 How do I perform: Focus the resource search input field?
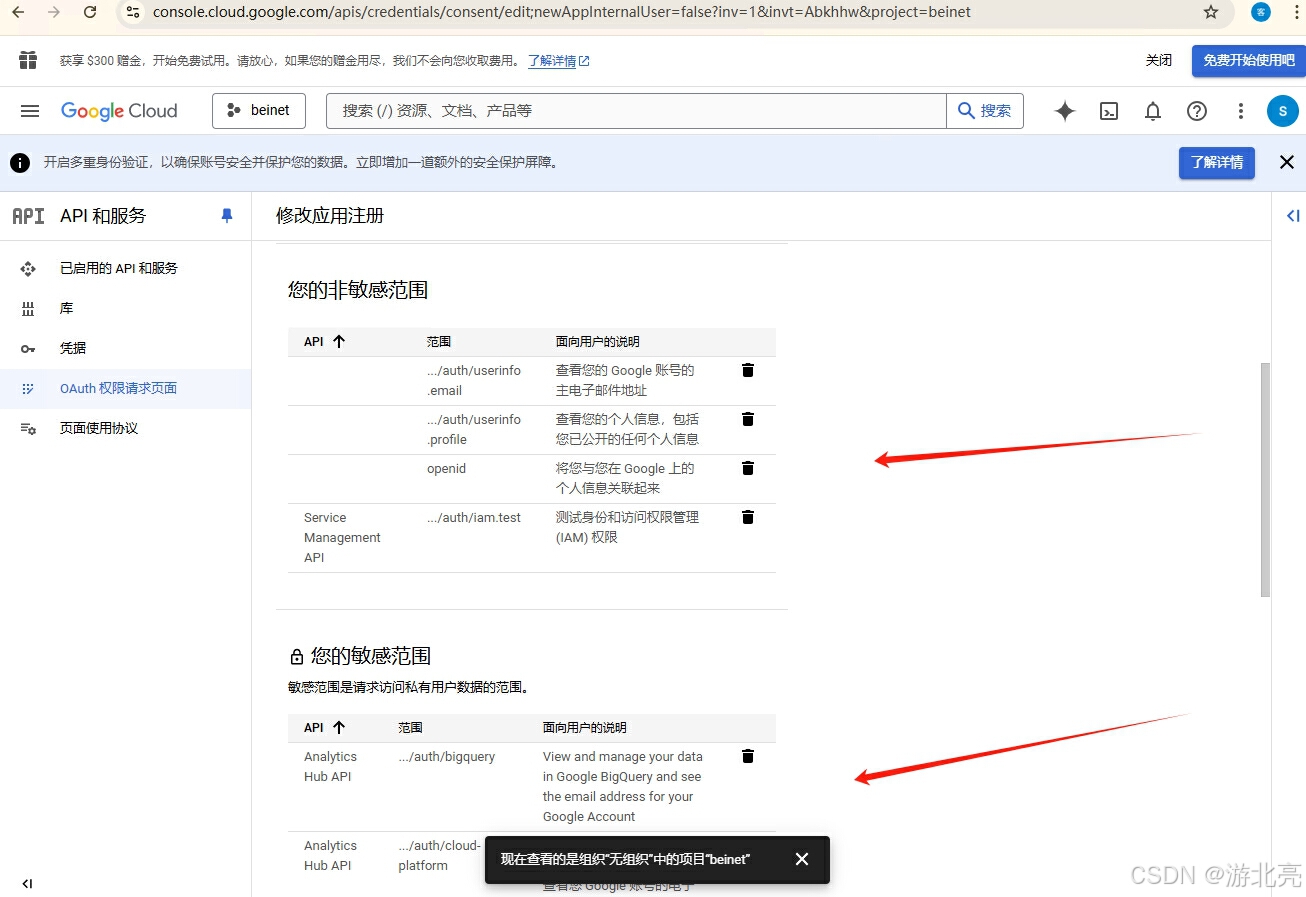pyautogui.click(x=636, y=111)
